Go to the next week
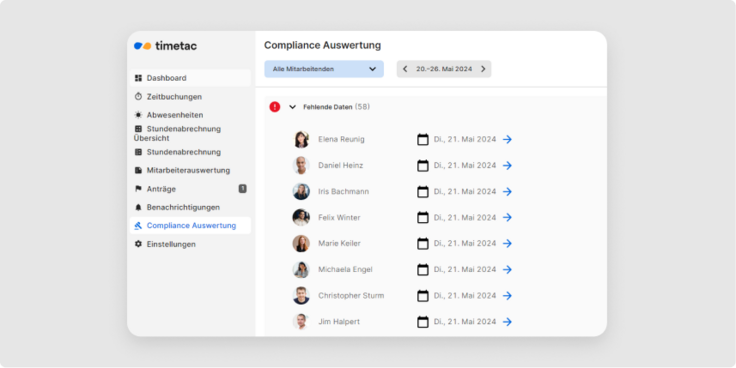Screen dimensions: 736x368 click(x=483, y=69)
